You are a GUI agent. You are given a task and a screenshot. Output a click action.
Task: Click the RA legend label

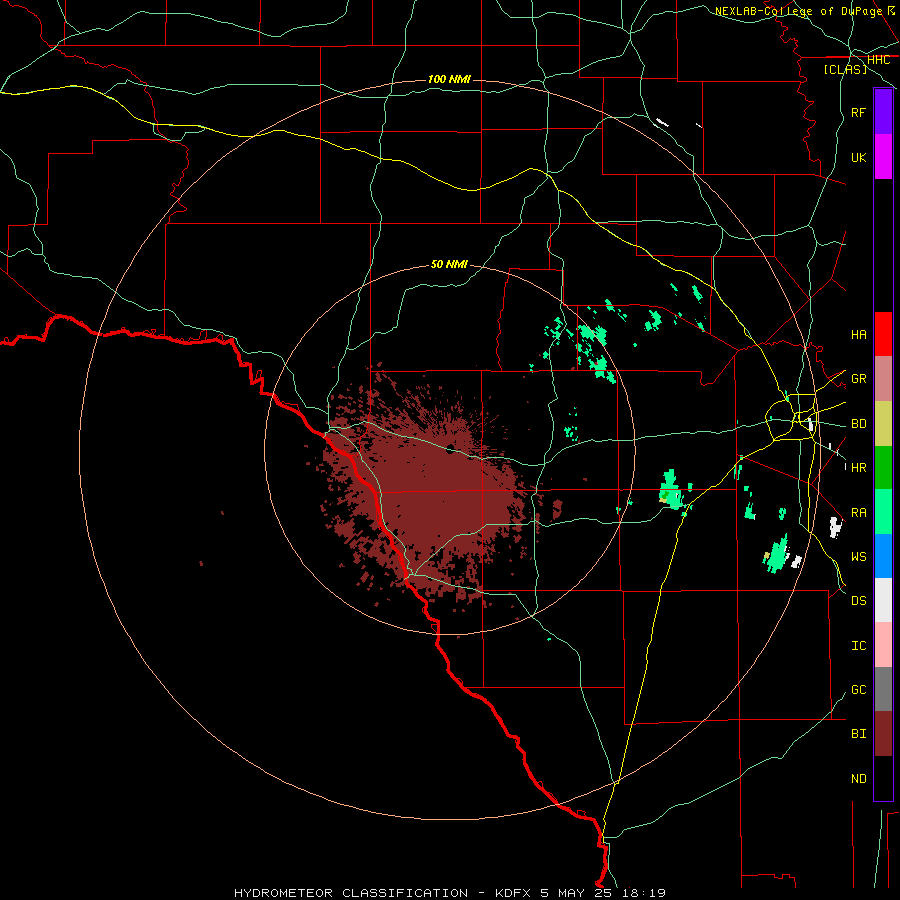point(858,513)
